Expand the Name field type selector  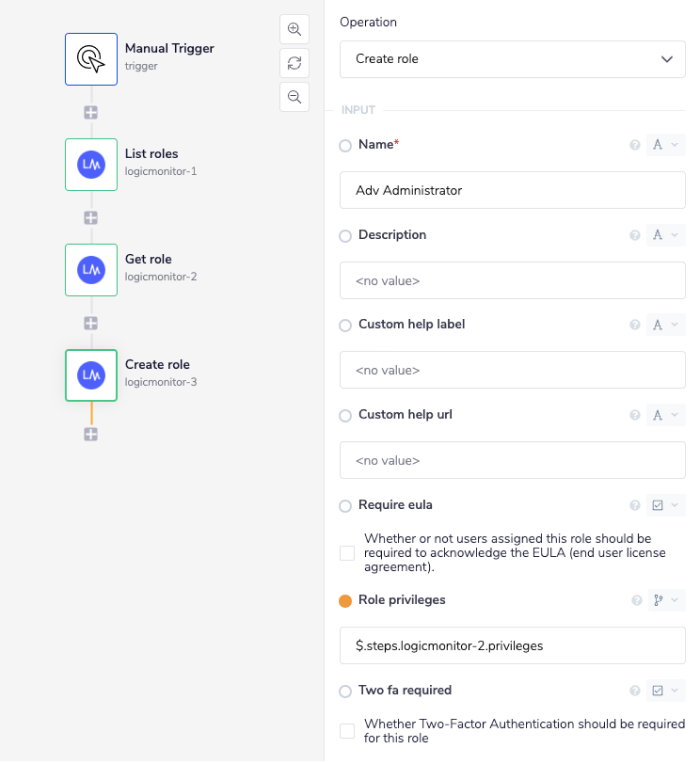[665, 145]
